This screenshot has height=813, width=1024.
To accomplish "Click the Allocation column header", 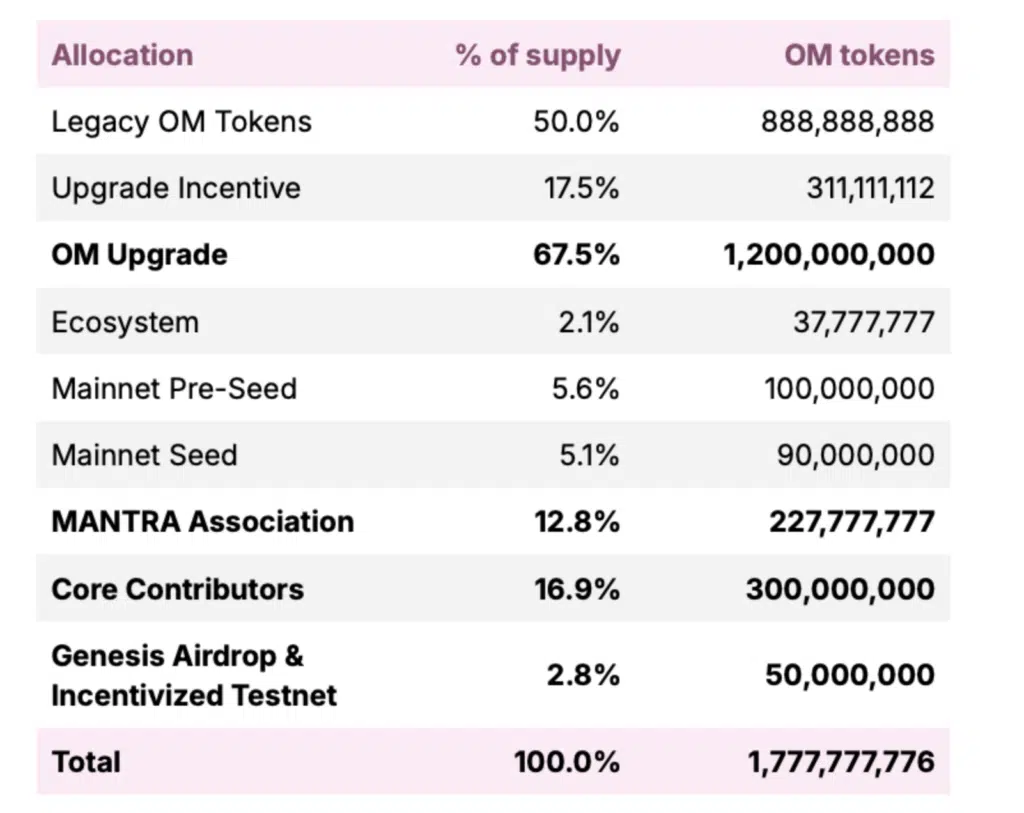I will [x=122, y=55].
